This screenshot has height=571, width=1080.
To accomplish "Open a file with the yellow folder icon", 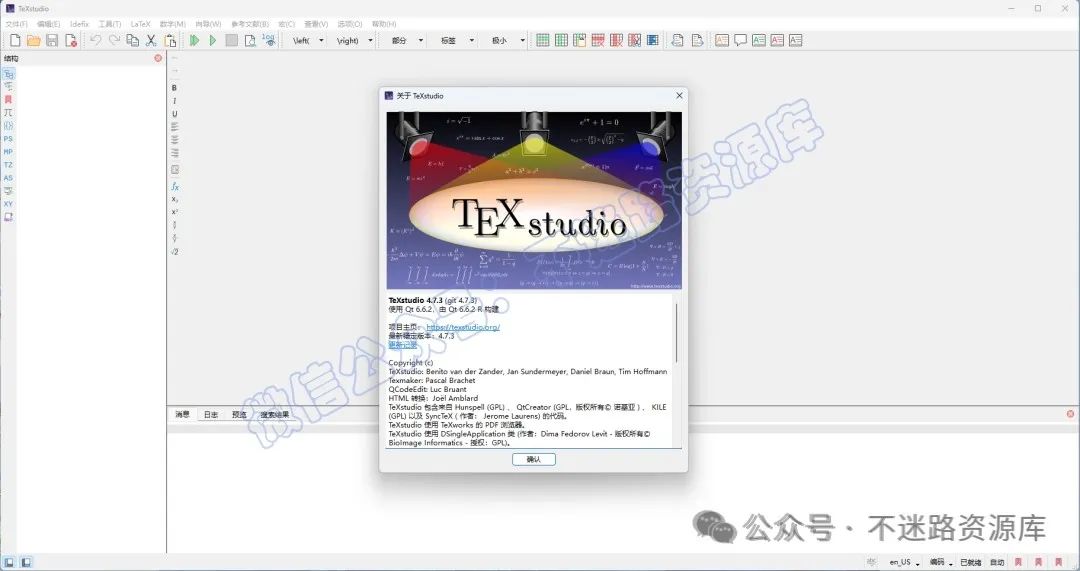I will coord(34,41).
